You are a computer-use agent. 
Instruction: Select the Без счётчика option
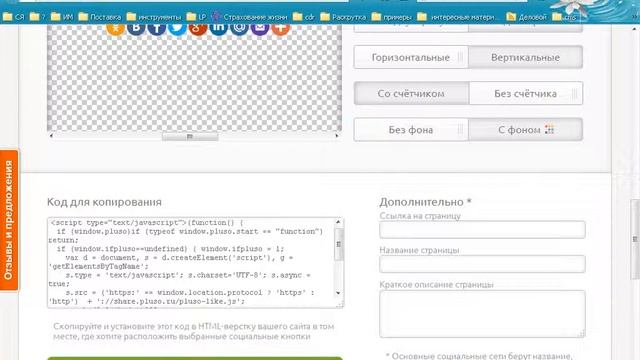pyautogui.click(x=526, y=93)
